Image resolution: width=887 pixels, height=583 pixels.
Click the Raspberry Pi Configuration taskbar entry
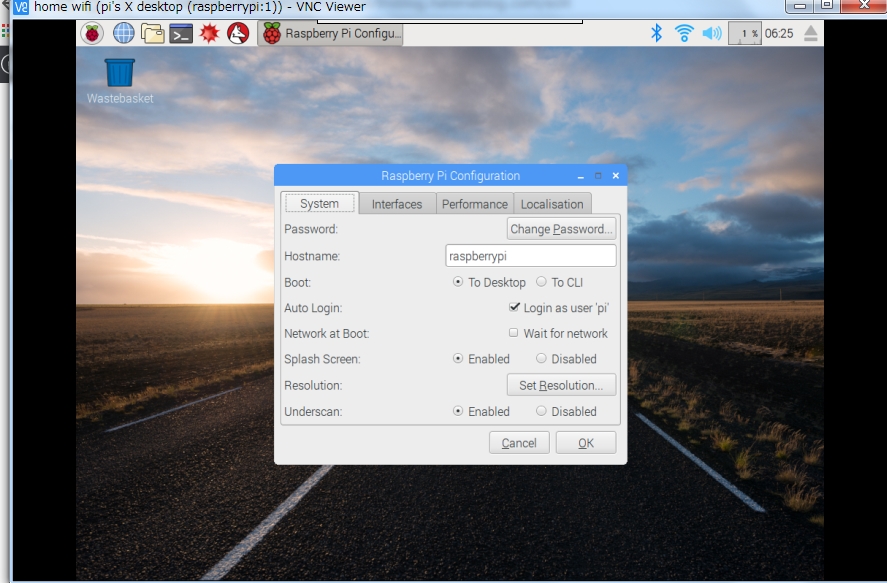coord(330,33)
